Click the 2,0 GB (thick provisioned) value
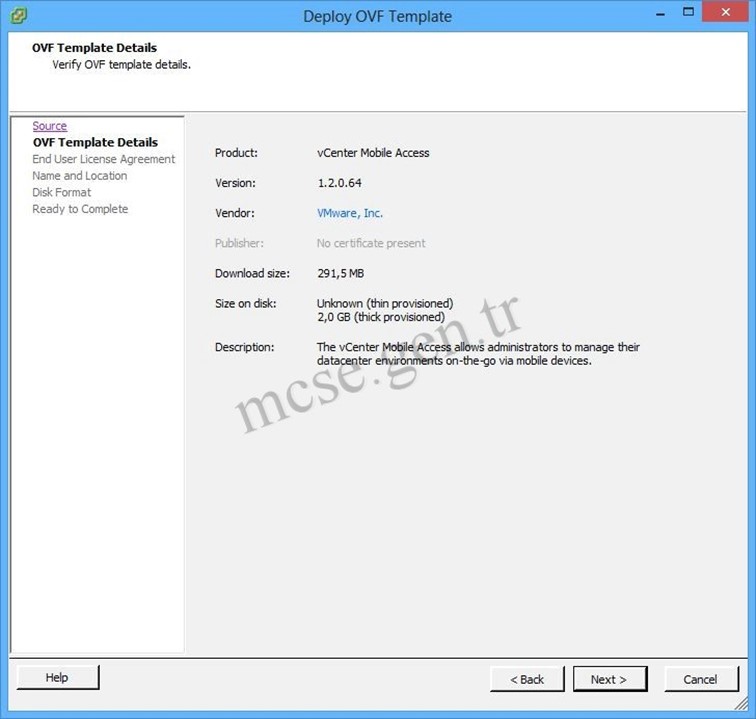 coord(381,317)
